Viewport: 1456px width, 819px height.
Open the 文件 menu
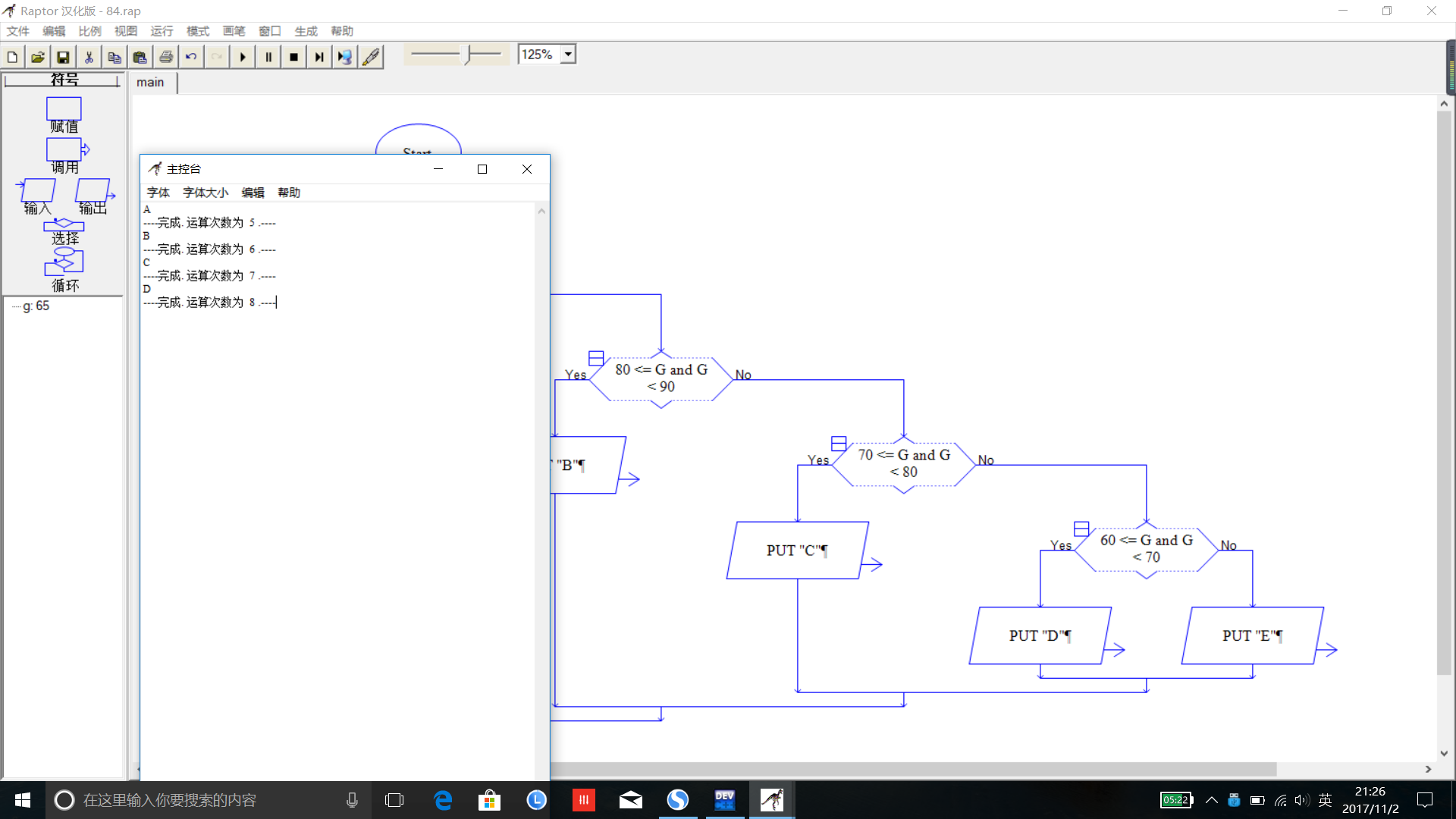18,31
